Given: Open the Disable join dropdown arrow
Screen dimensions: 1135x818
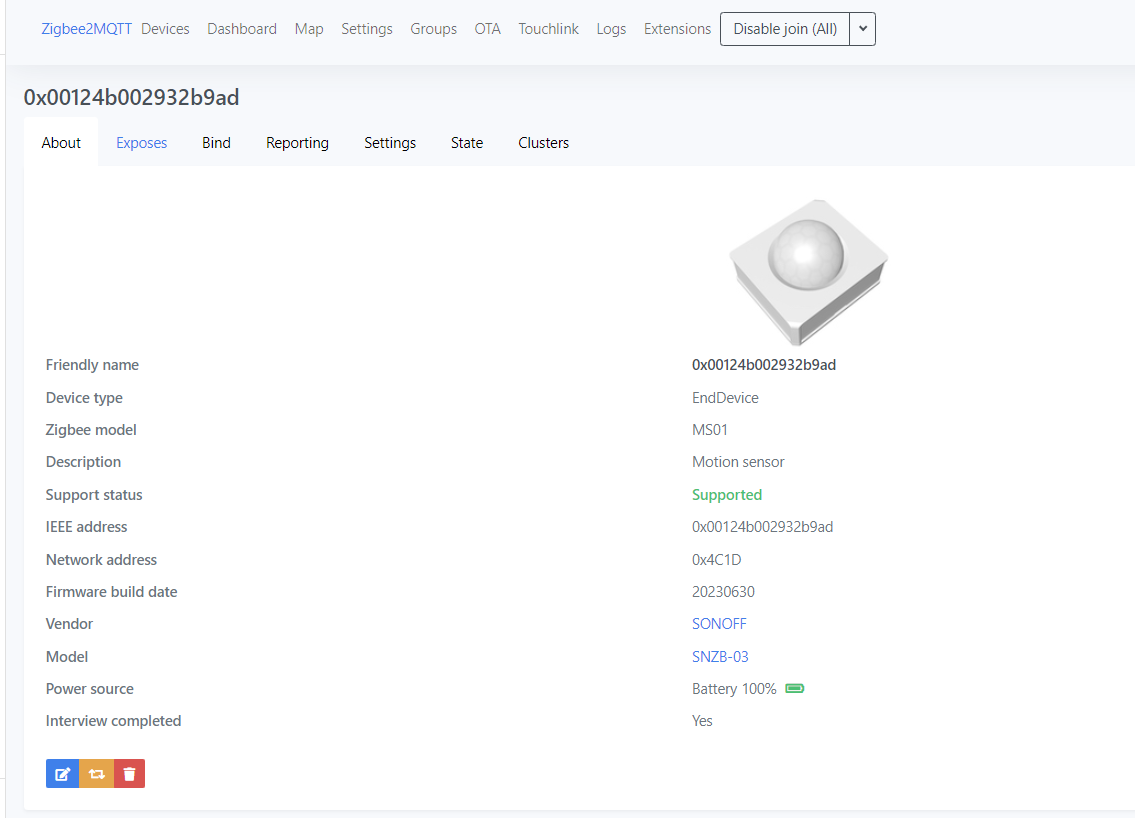Looking at the screenshot, I should [863, 29].
